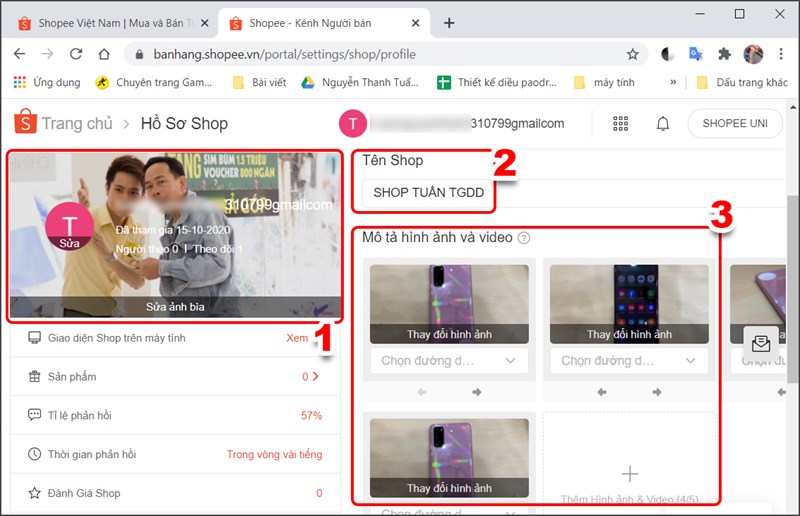Image resolution: width=800 pixels, height=516 pixels.
Task: Reload the Shopee seller page
Action: coord(76,54)
